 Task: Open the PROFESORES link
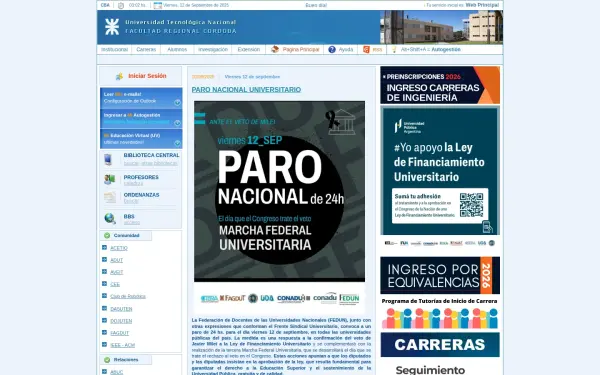click(141, 177)
